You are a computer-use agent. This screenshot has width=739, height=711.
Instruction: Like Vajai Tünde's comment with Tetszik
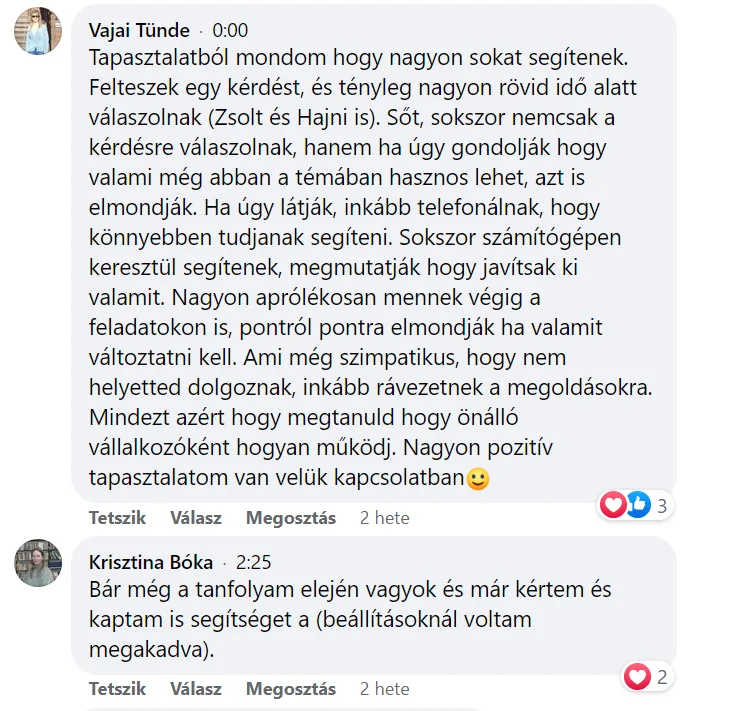click(x=117, y=518)
